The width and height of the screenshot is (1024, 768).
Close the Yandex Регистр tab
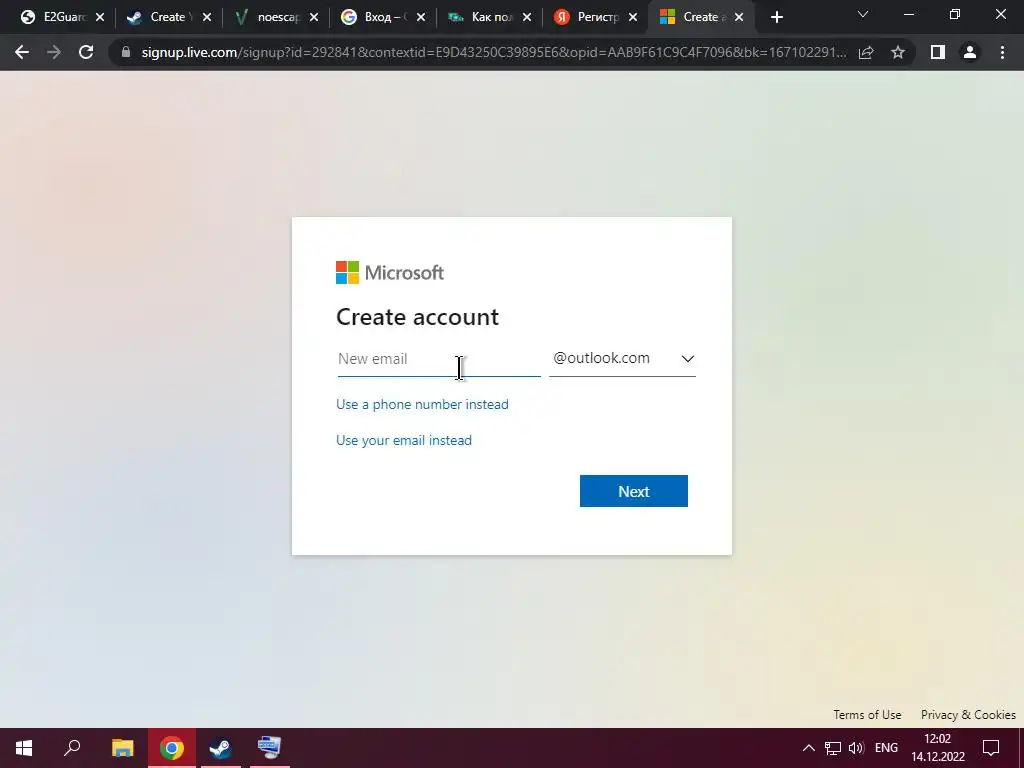633,18
